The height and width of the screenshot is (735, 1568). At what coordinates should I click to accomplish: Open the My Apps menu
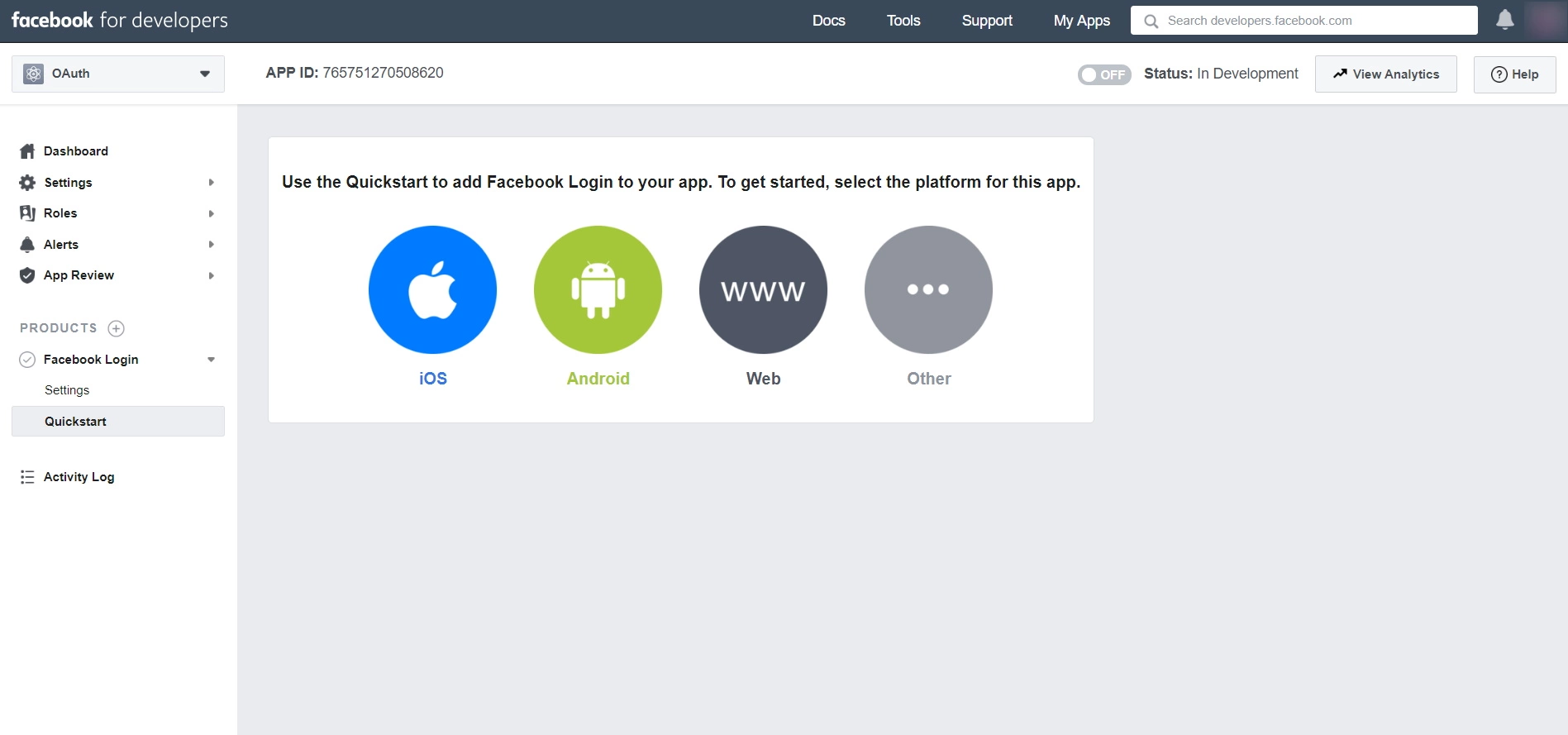pyautogui.click(x=1081, y=21)
